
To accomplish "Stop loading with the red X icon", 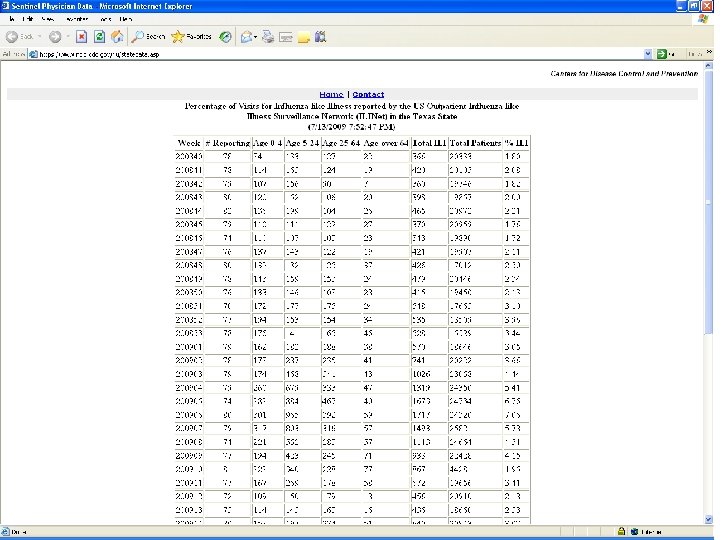I will pos(81,37).
